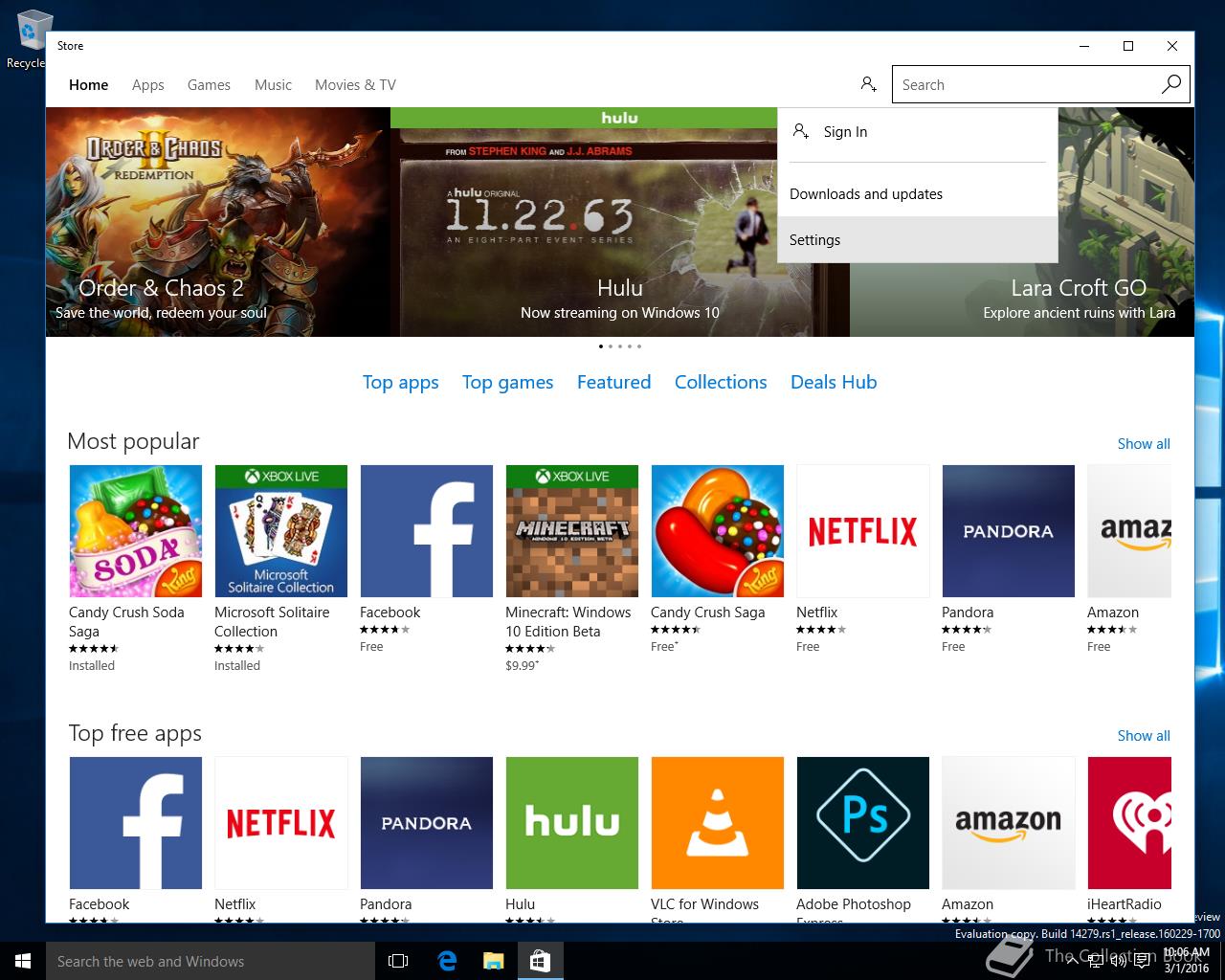Image resolution: width=1225 pixels, height=980 pixels.
Task: Open Task View from taskbar
Action: [398, 961]
